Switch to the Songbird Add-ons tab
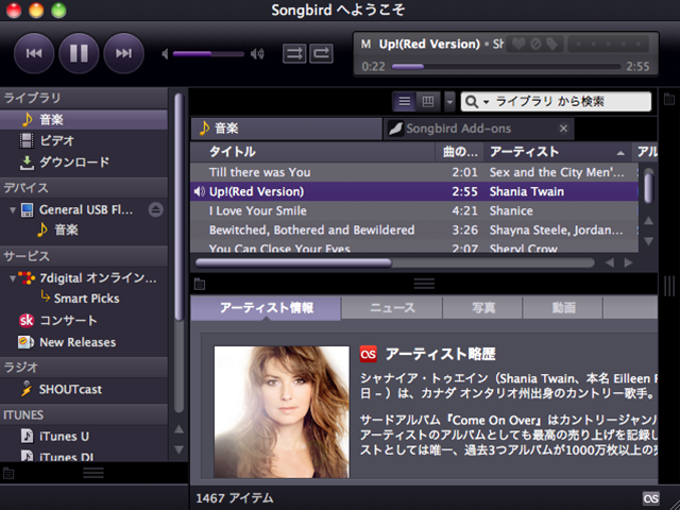680x510 pixels. tap(479, 129)
